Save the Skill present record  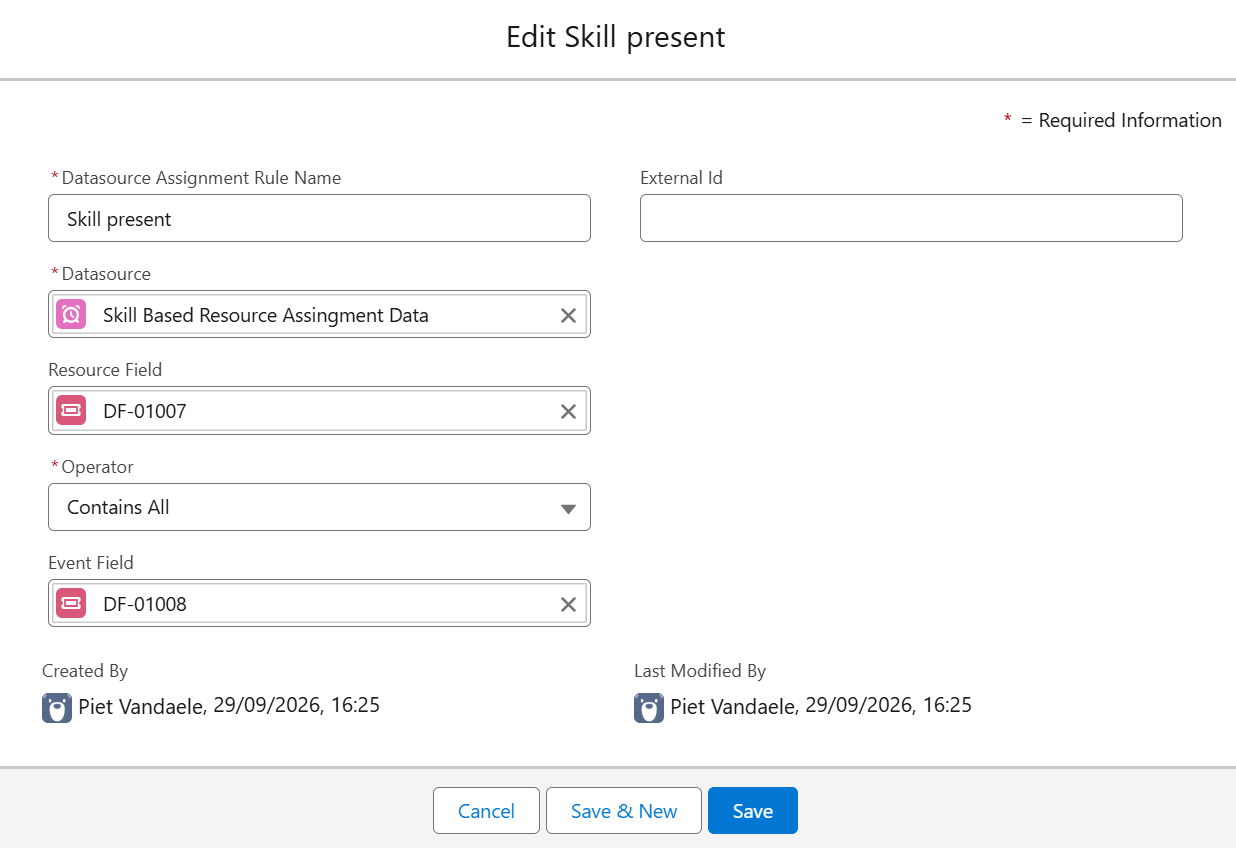pos(753,811)
